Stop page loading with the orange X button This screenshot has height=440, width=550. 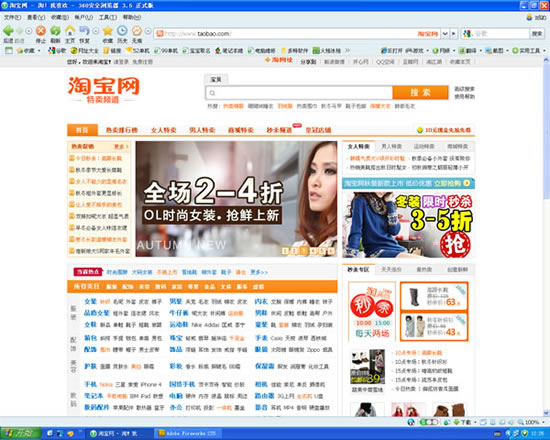click(41, 31)
